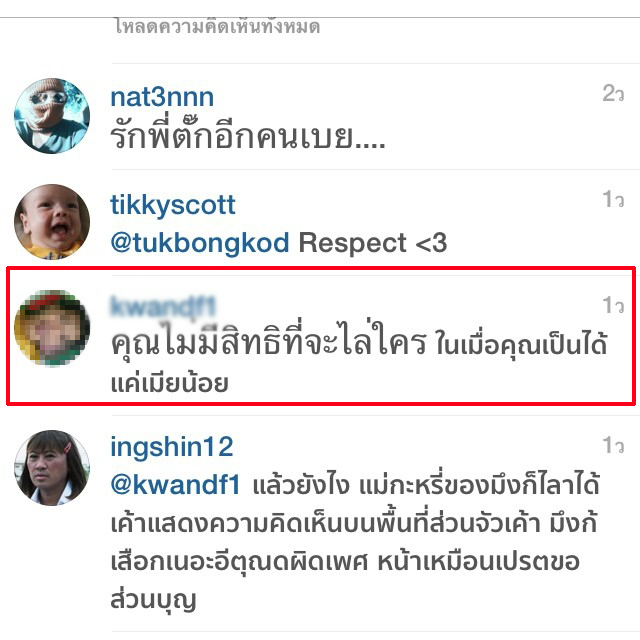Open nat3nnn's profile picture
640x640 pixels.
click(x=52, y=116)
